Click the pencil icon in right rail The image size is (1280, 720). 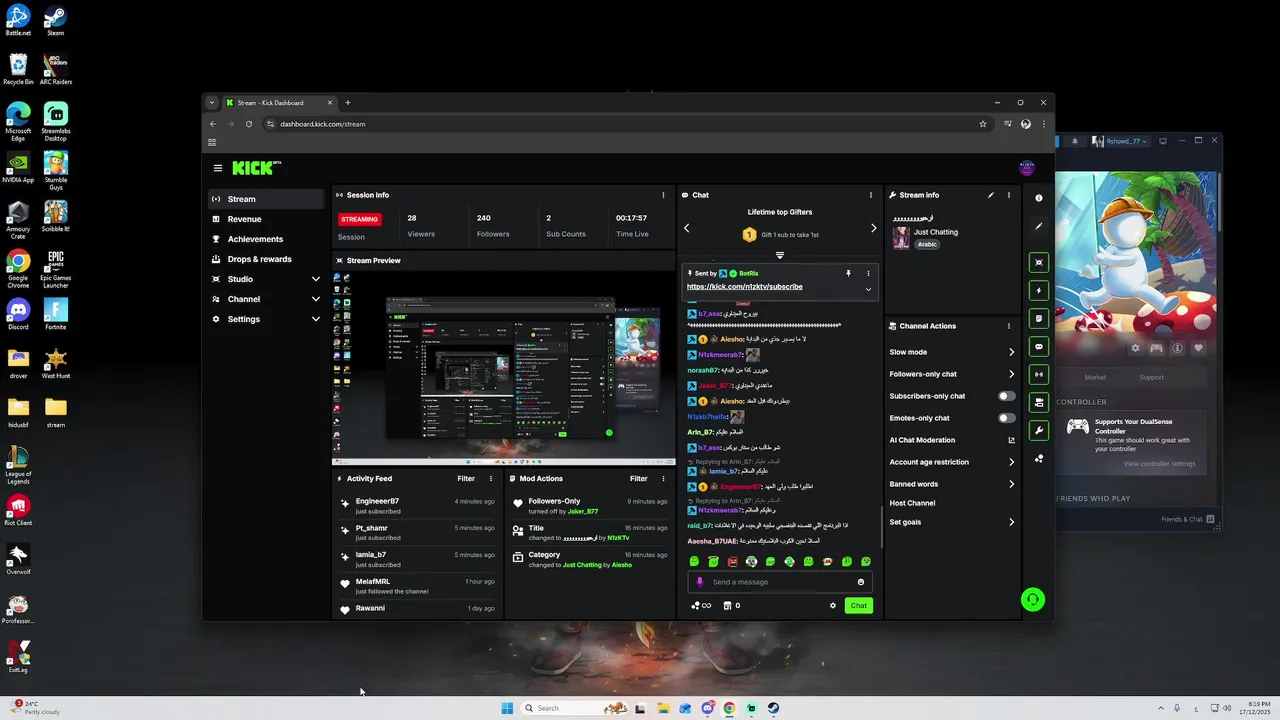click(1039, 226)
